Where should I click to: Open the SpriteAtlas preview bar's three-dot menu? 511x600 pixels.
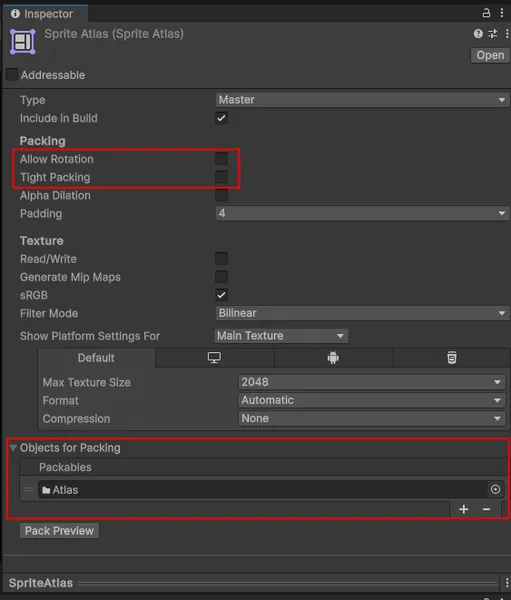click(507, 582)
